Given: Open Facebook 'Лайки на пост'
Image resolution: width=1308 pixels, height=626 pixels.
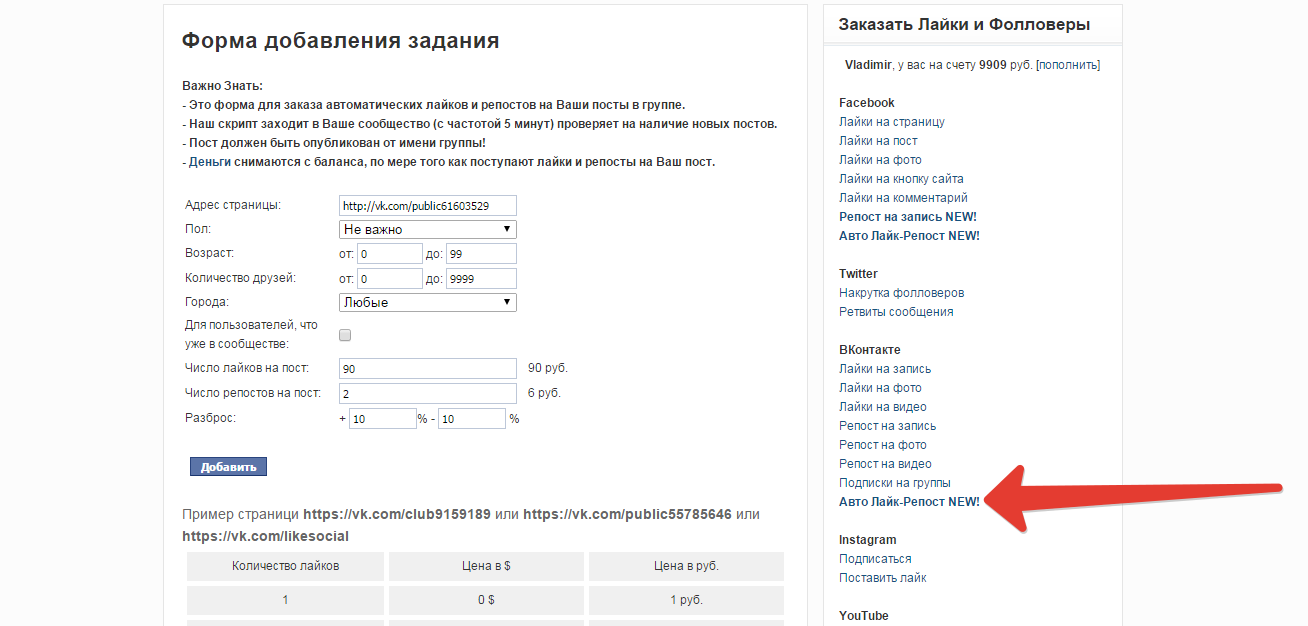Looking at the screenshot, I should pos(878,141).
